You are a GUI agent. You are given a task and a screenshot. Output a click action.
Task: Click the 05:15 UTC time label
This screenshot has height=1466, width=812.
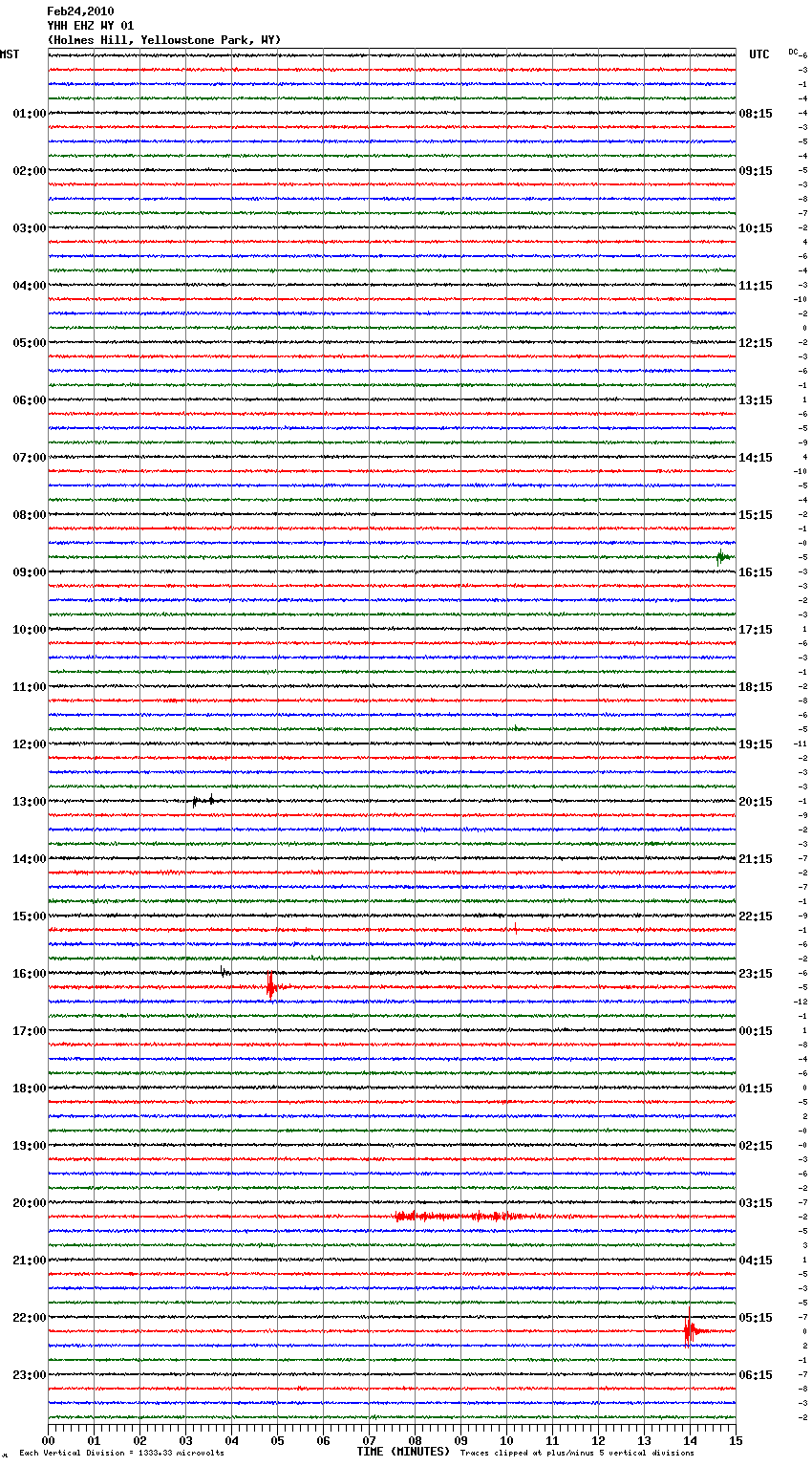756,1318
